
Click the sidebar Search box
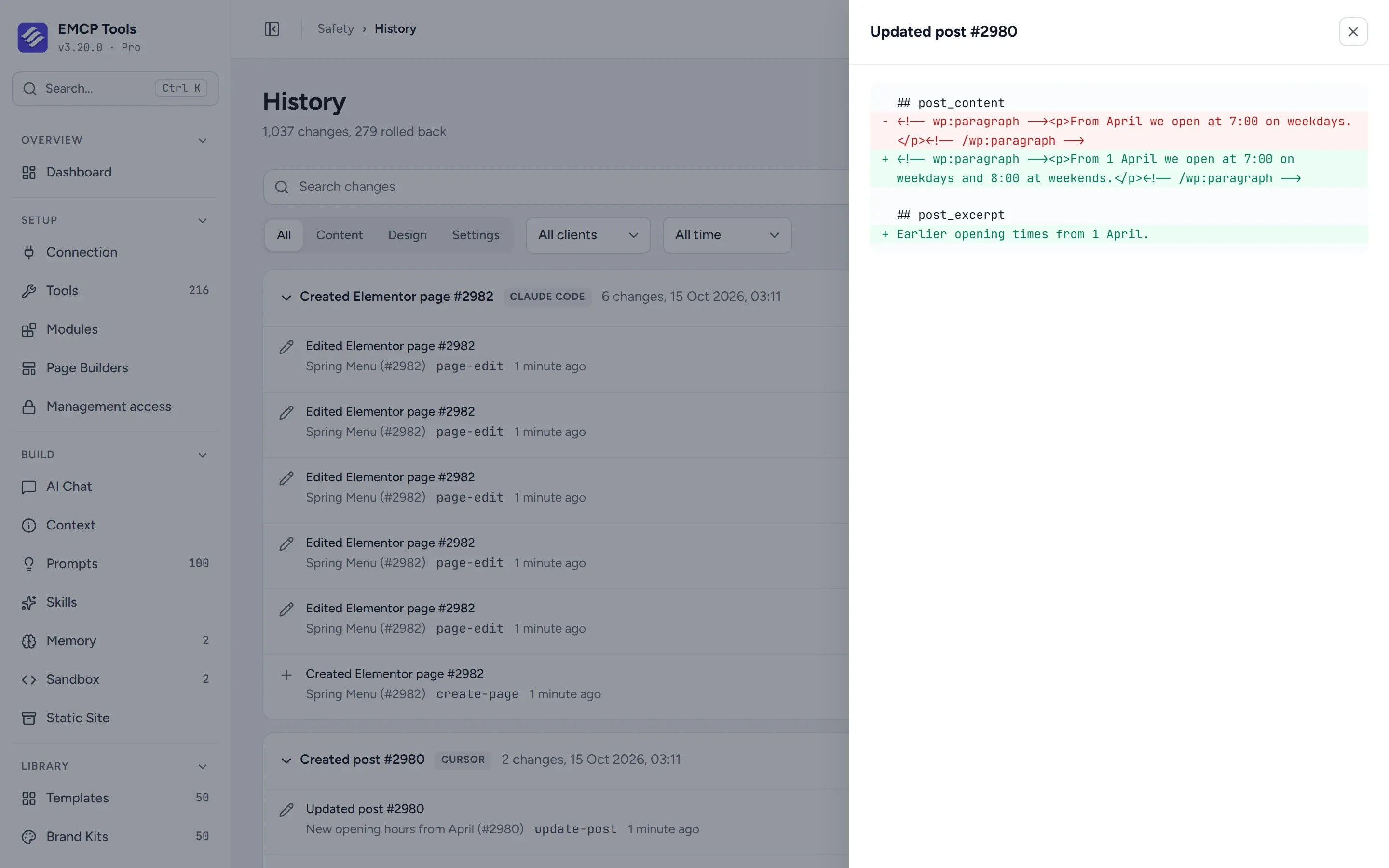click(115, 88)
